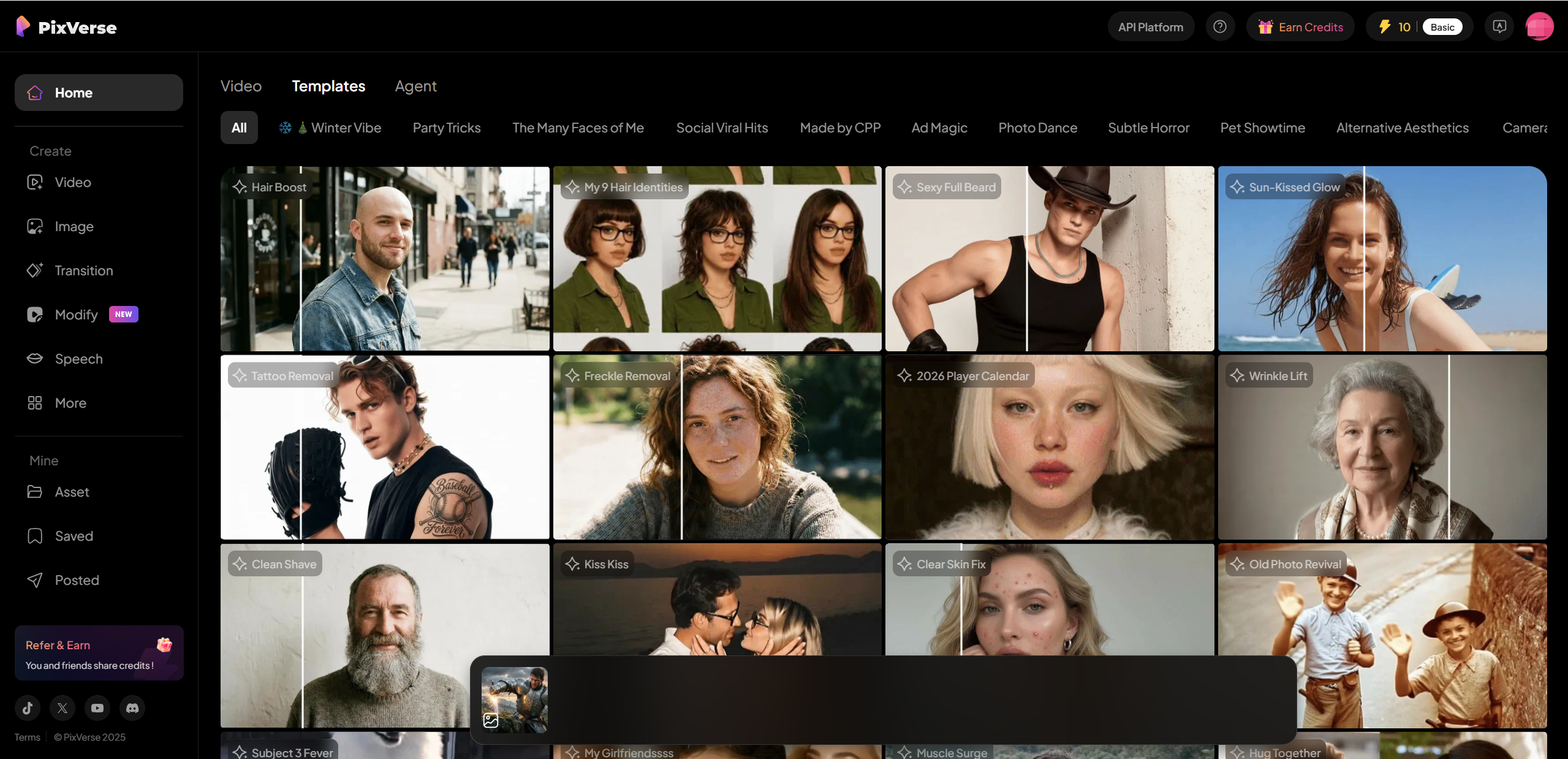The height and width of the screenshot is (759, 1568).
Task: Select the Pet Showtime category
Action: 1262,128
